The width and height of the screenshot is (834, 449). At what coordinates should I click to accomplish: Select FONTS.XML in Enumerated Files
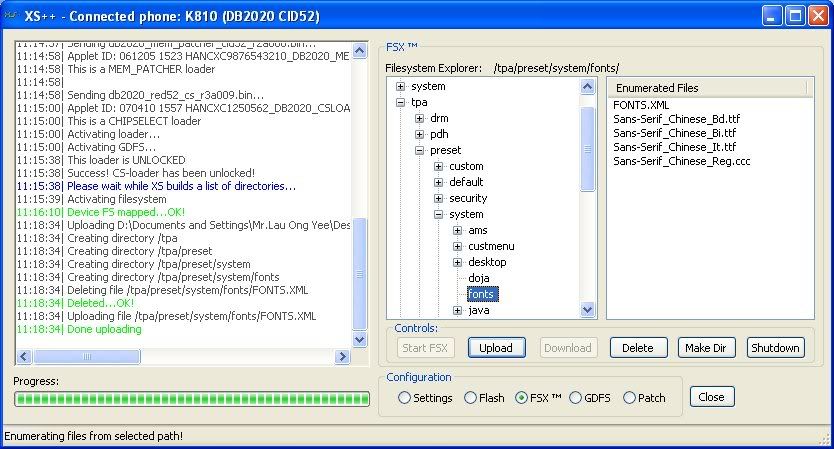(643, 105)
